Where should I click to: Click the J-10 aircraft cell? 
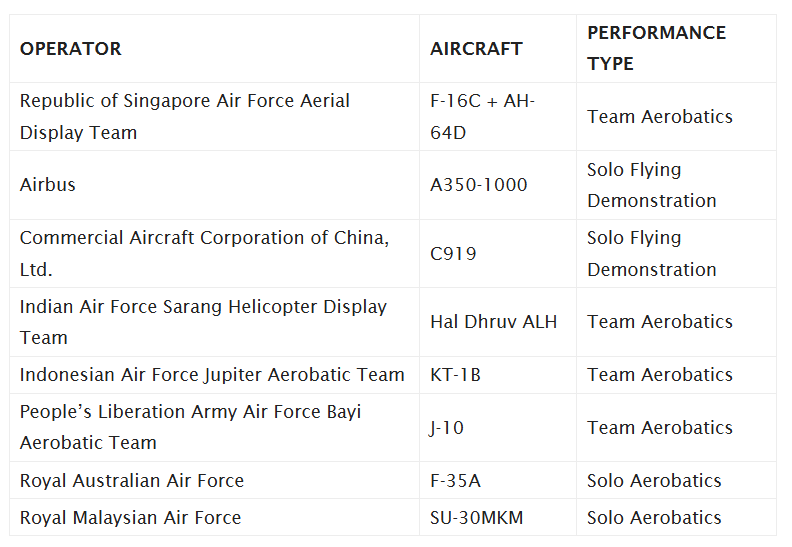[447, 428]
